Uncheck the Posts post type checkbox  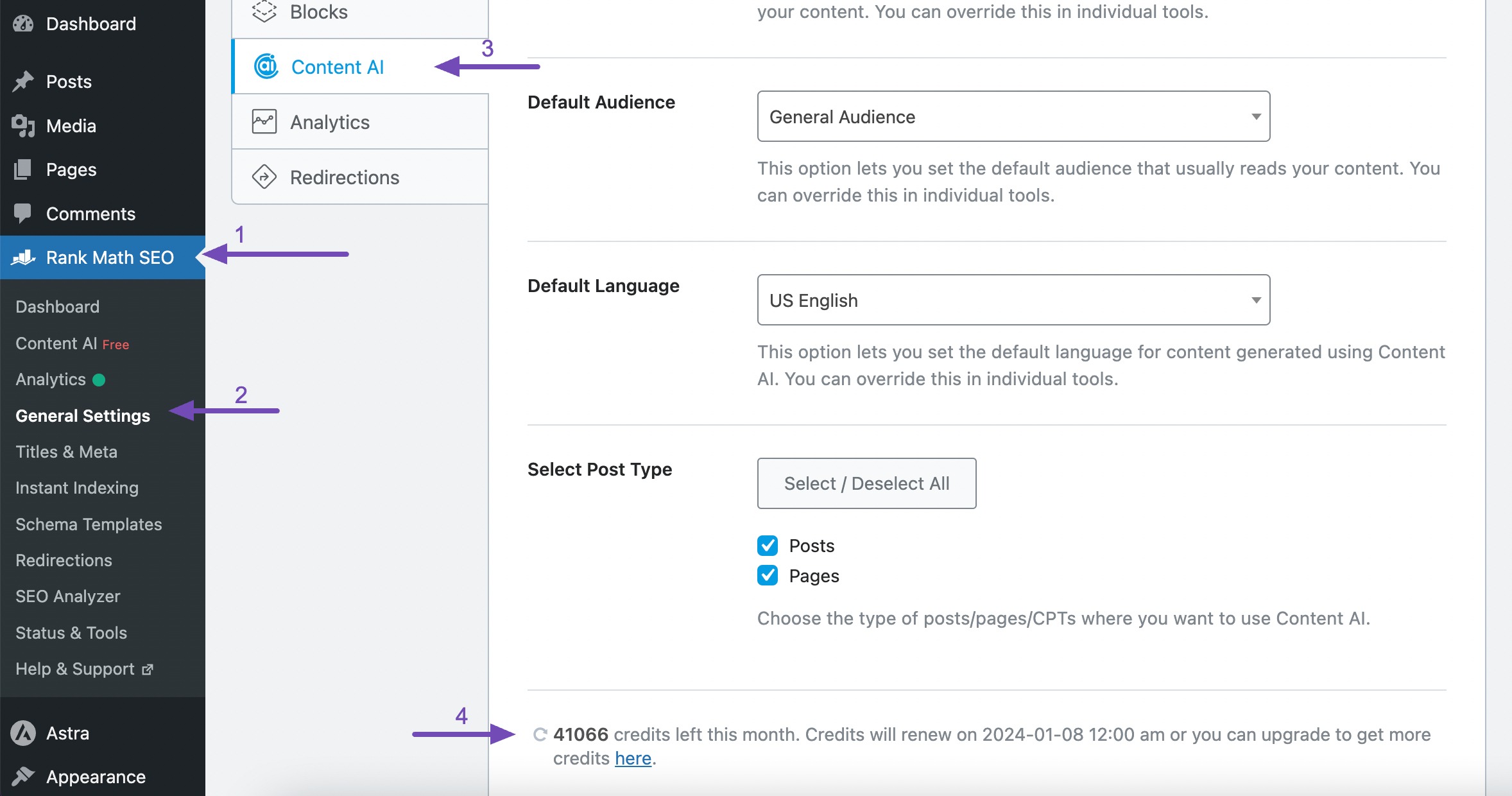768,546
